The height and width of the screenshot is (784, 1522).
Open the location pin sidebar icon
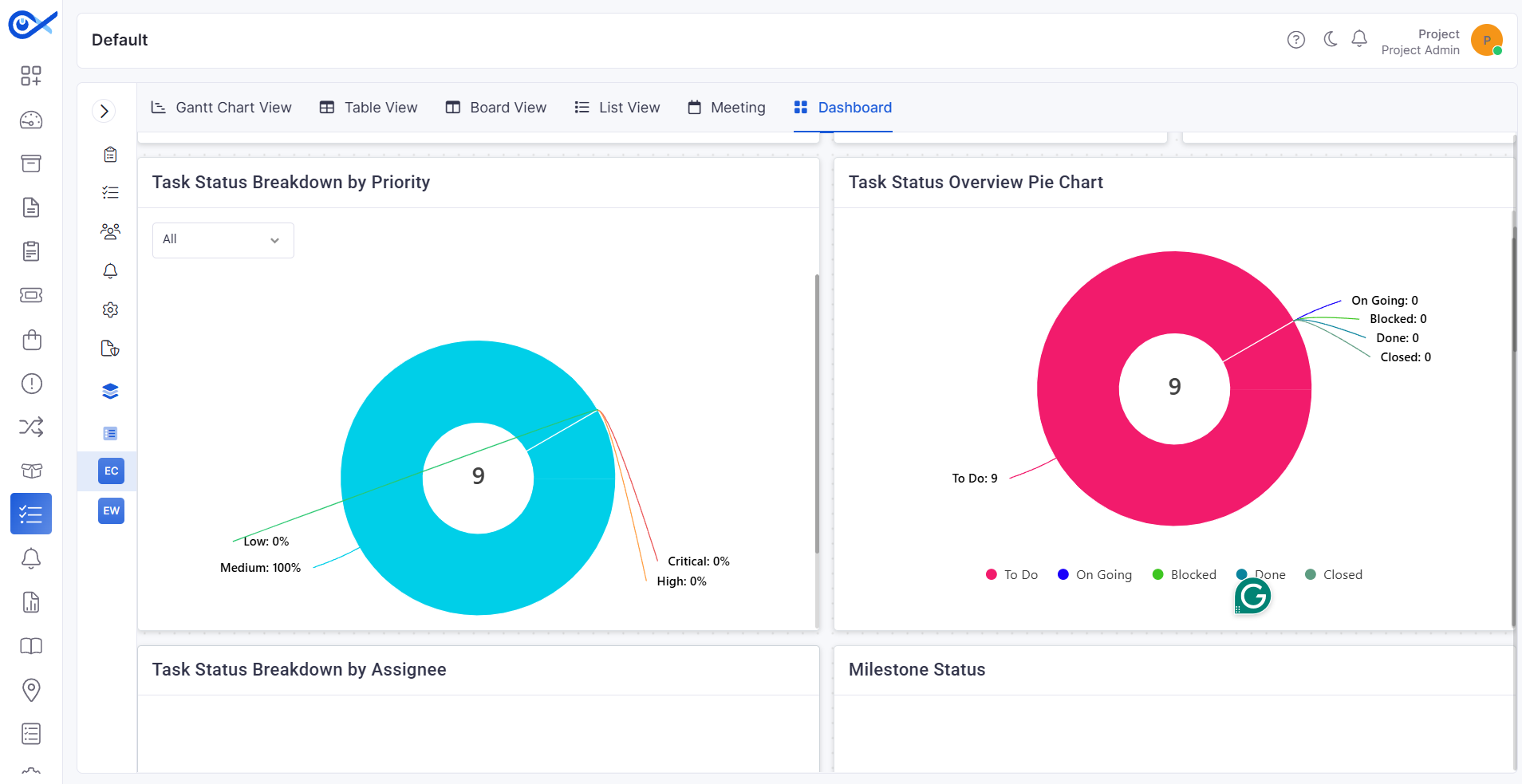(x=31, y=690)
